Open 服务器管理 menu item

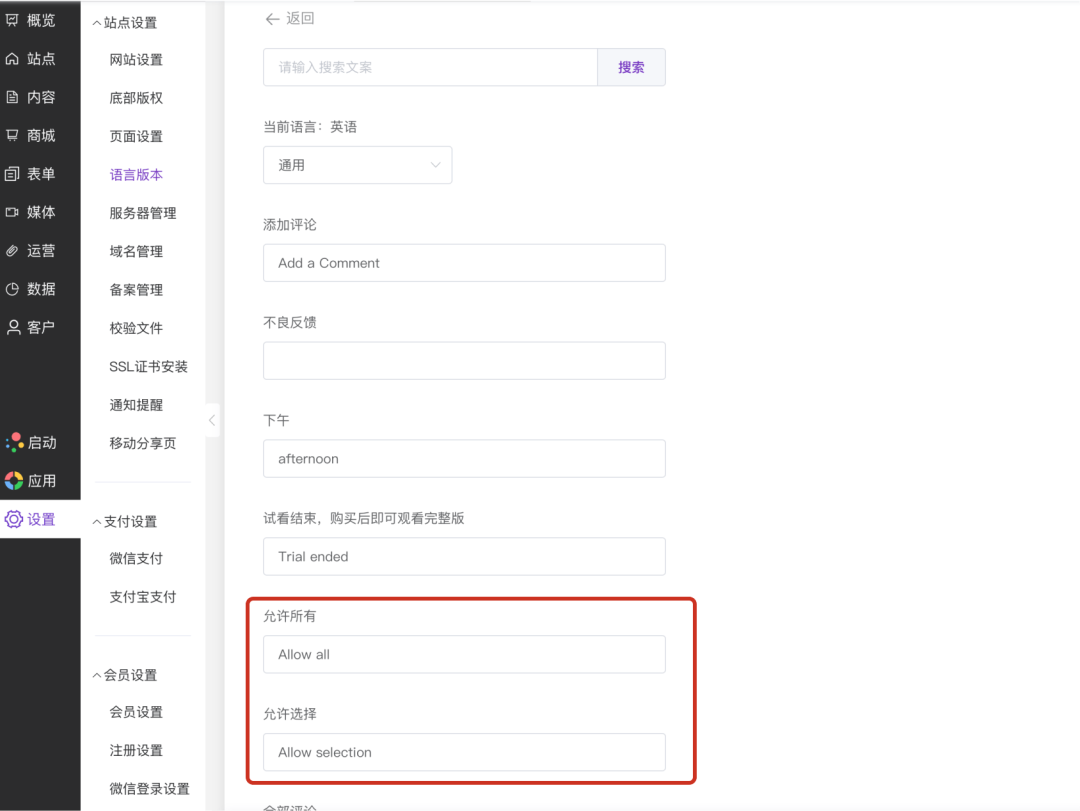[x=142, y=213]
